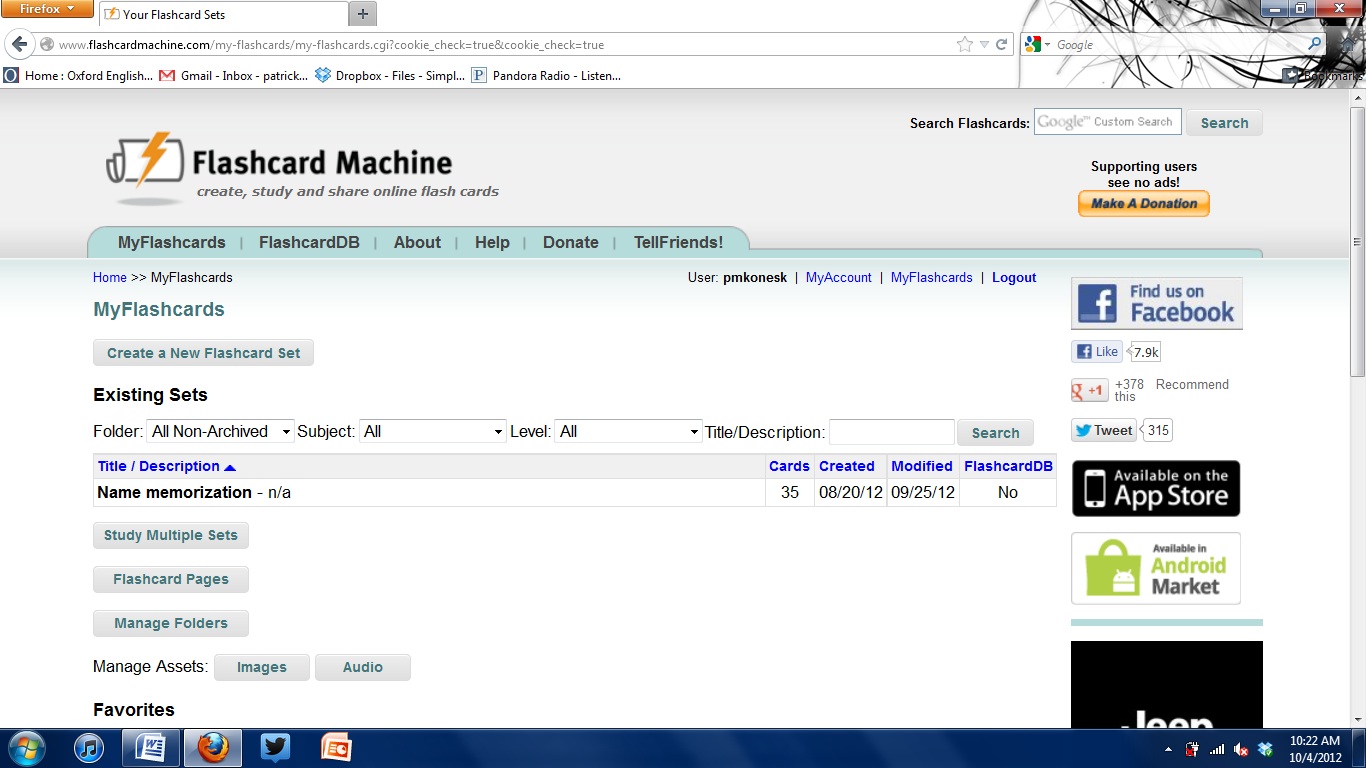Sort by Title / Description column
Image resolution: width=1366 pixels, height=768 pixels.
coord(166,466)
